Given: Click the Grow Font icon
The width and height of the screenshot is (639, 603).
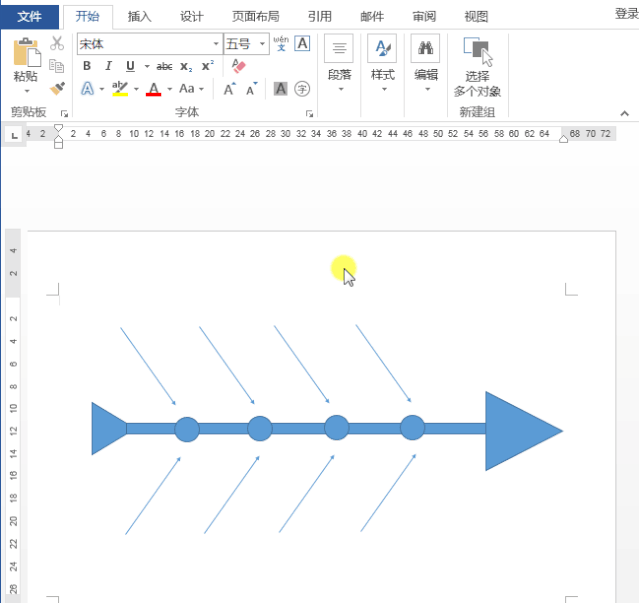Looking at the screenshot, I should 229,89.
